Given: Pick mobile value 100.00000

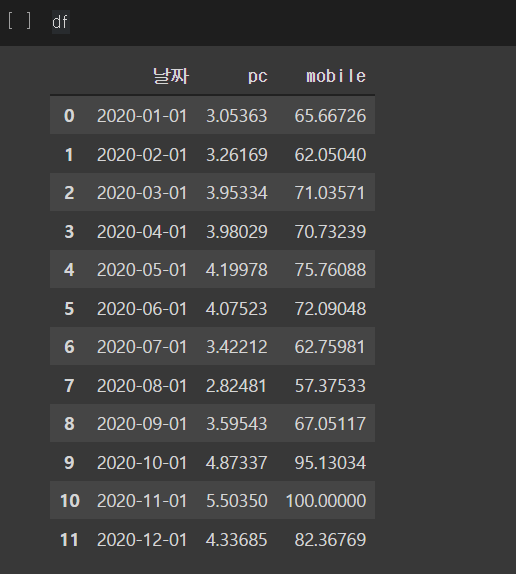Looking at the screenshot, I should (x=326, y=500).
